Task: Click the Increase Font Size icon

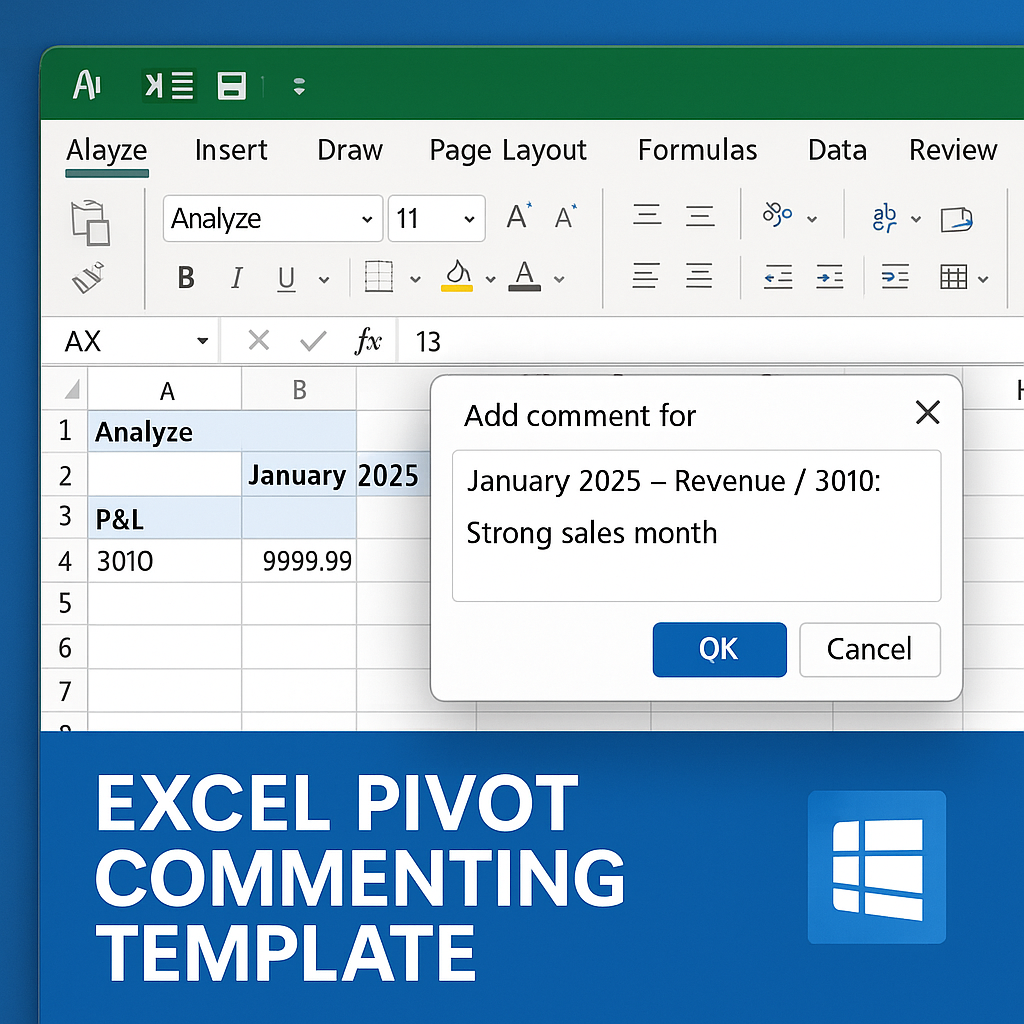Action: tap(519, 216)
